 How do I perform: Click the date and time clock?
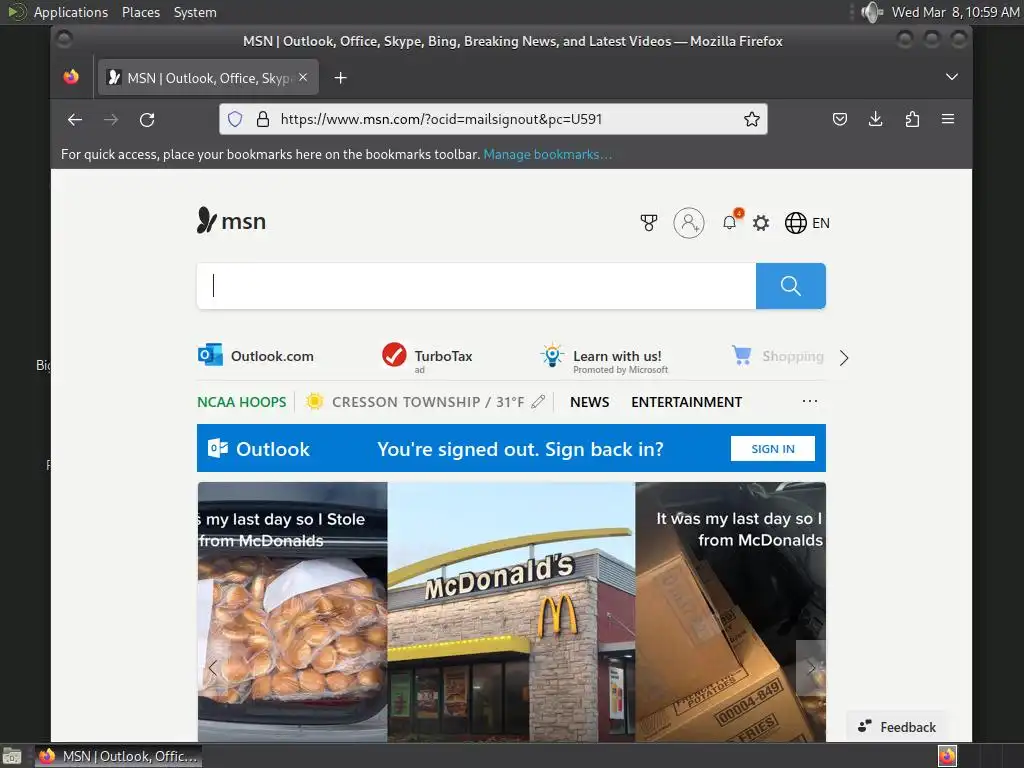(x=955, y=12)
